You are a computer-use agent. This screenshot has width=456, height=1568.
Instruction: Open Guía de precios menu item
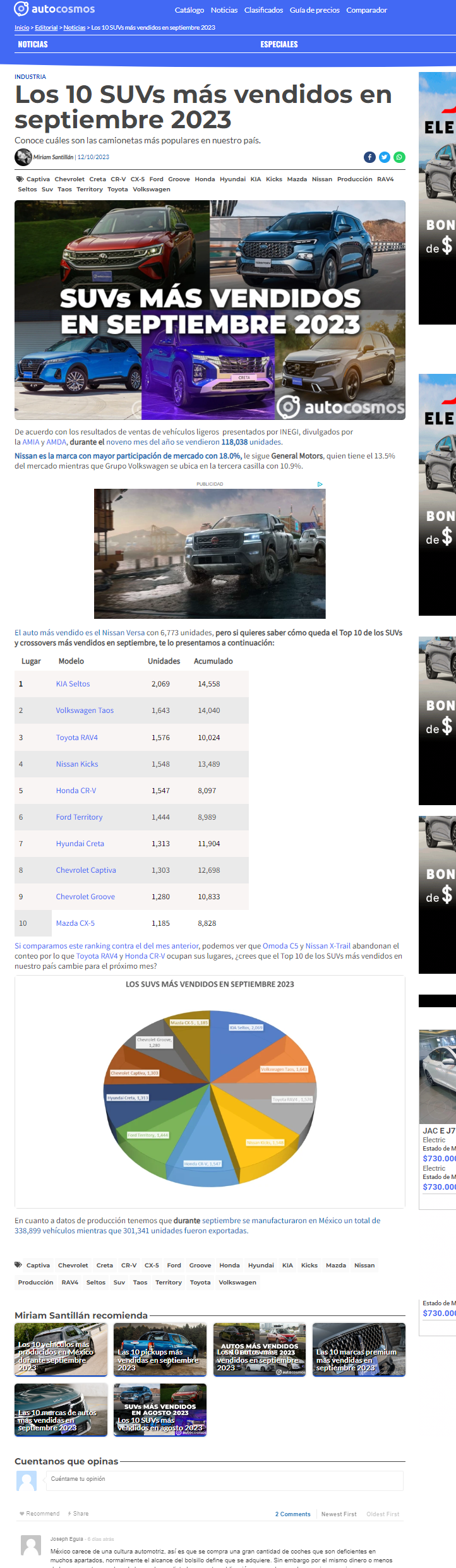click(315, 10)
